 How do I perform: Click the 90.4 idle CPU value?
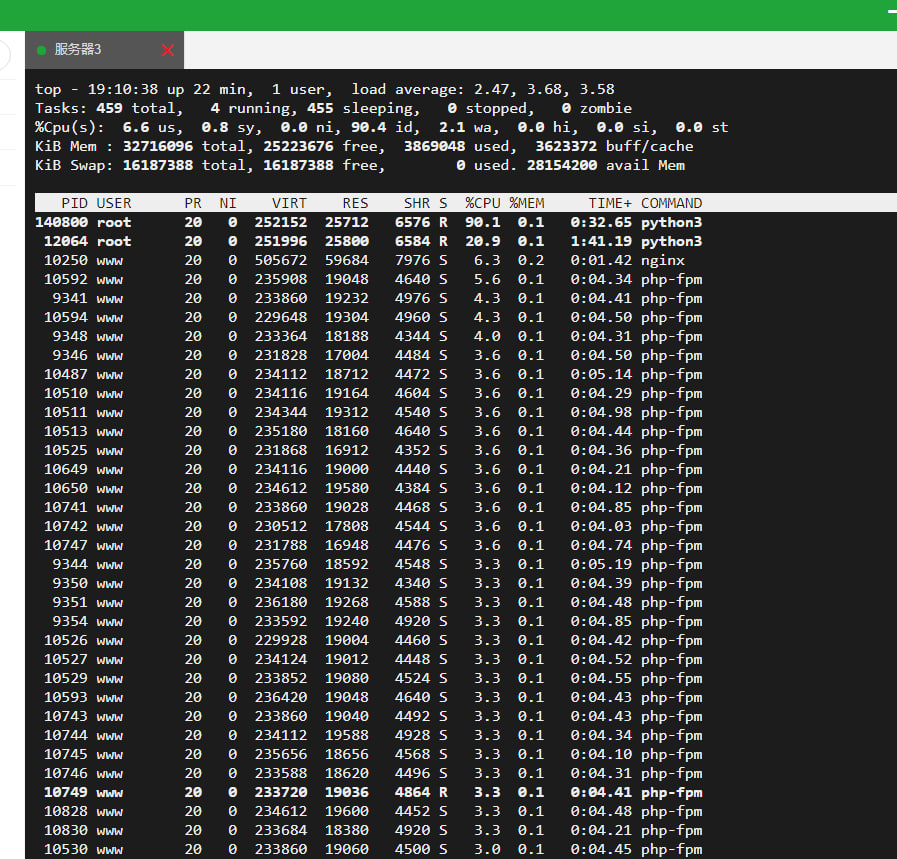tap(368, 127)
